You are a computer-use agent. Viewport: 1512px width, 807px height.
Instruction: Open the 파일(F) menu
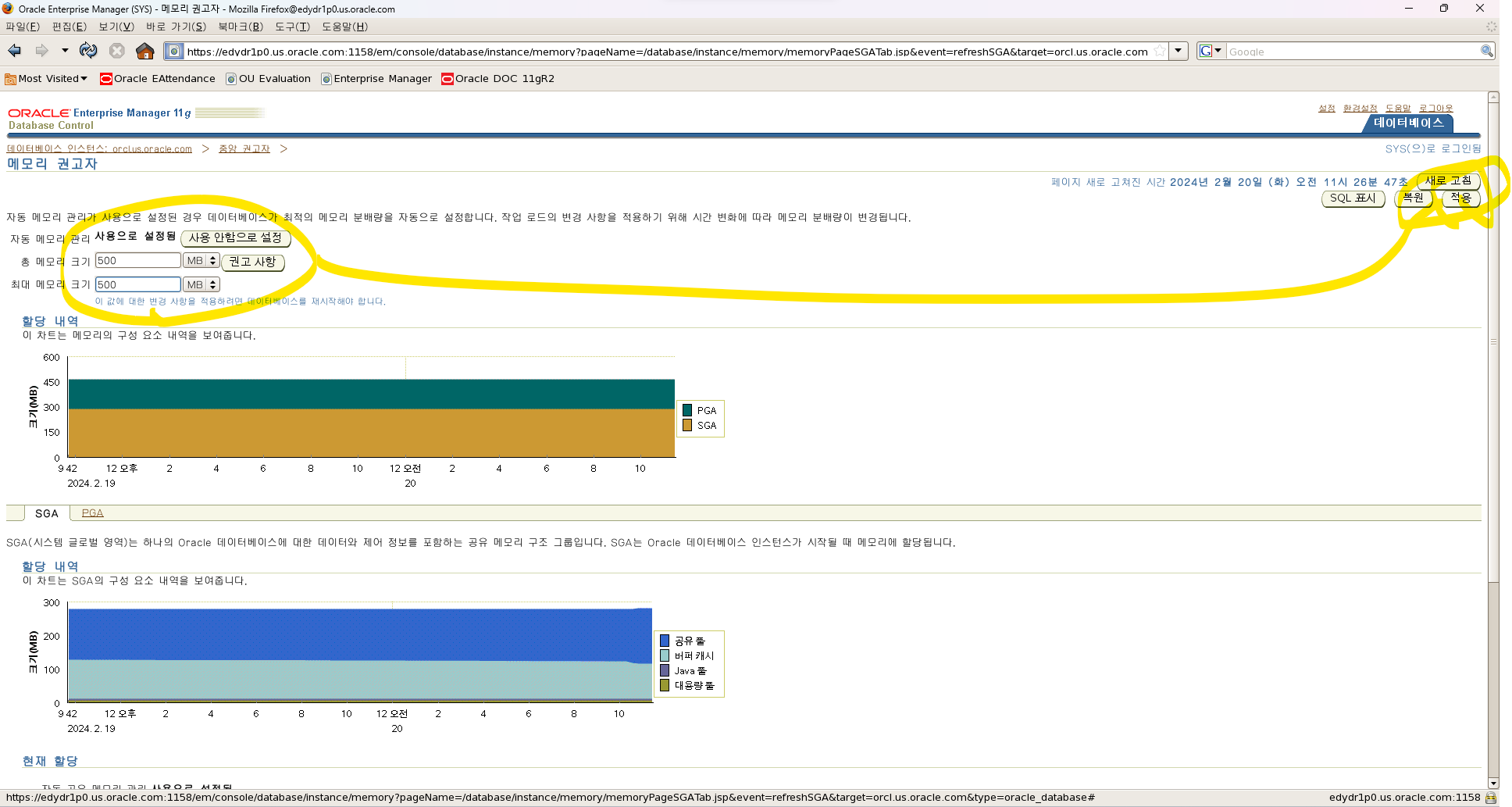point(23,27)
